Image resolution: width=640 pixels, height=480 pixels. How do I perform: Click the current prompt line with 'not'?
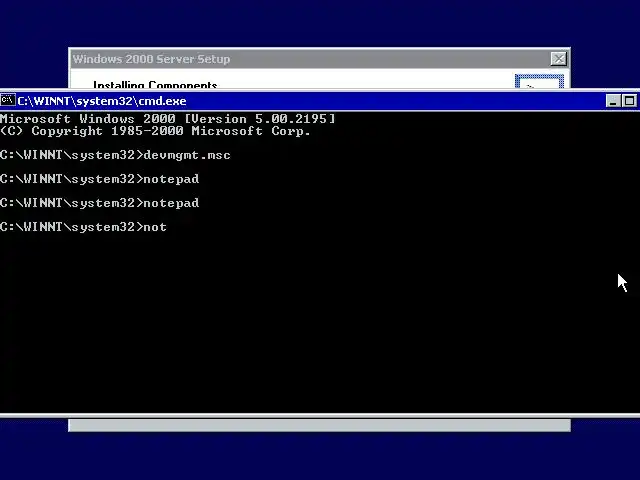84,227
